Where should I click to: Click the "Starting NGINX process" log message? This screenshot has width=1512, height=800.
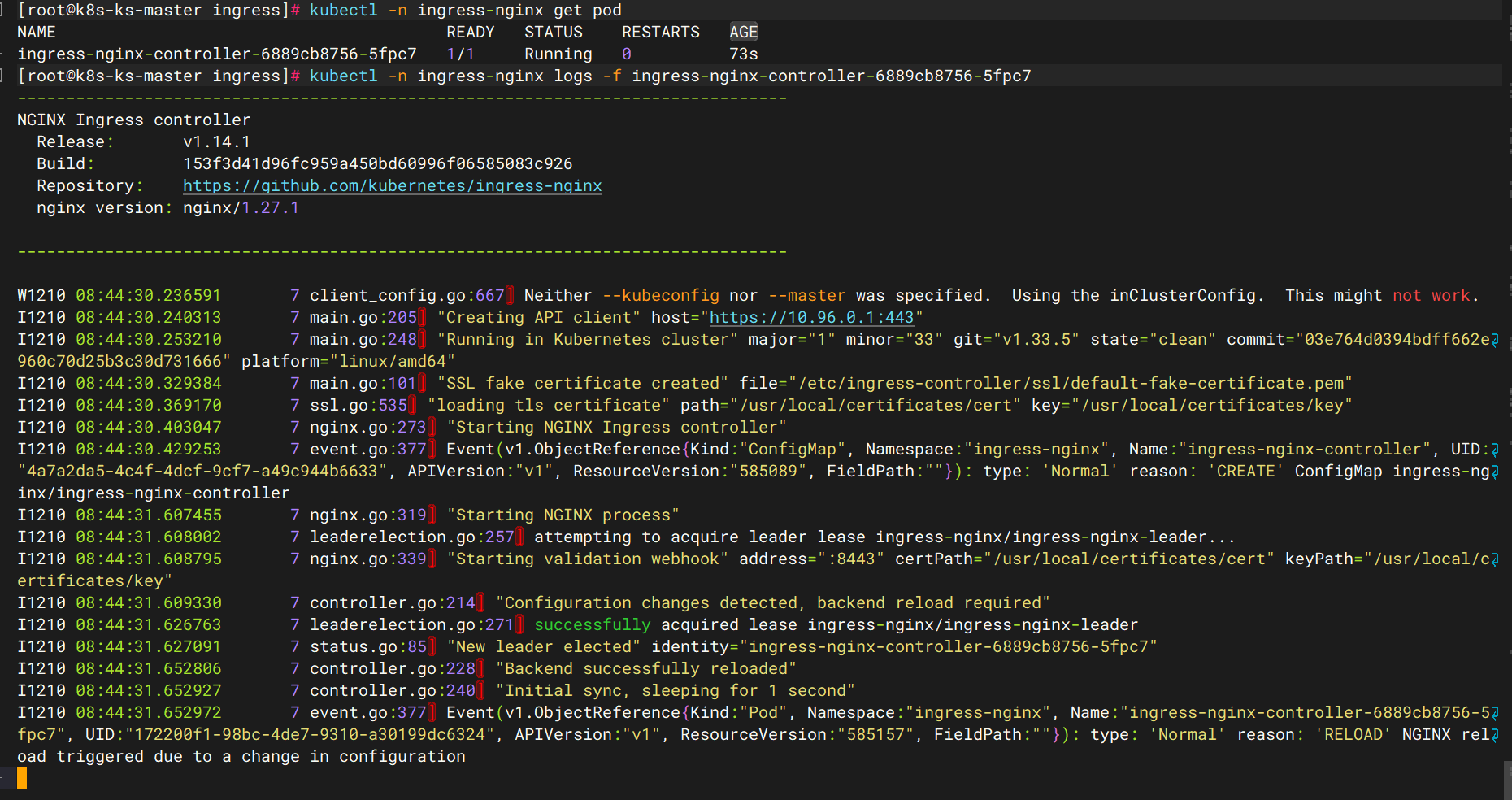point(563,515)
